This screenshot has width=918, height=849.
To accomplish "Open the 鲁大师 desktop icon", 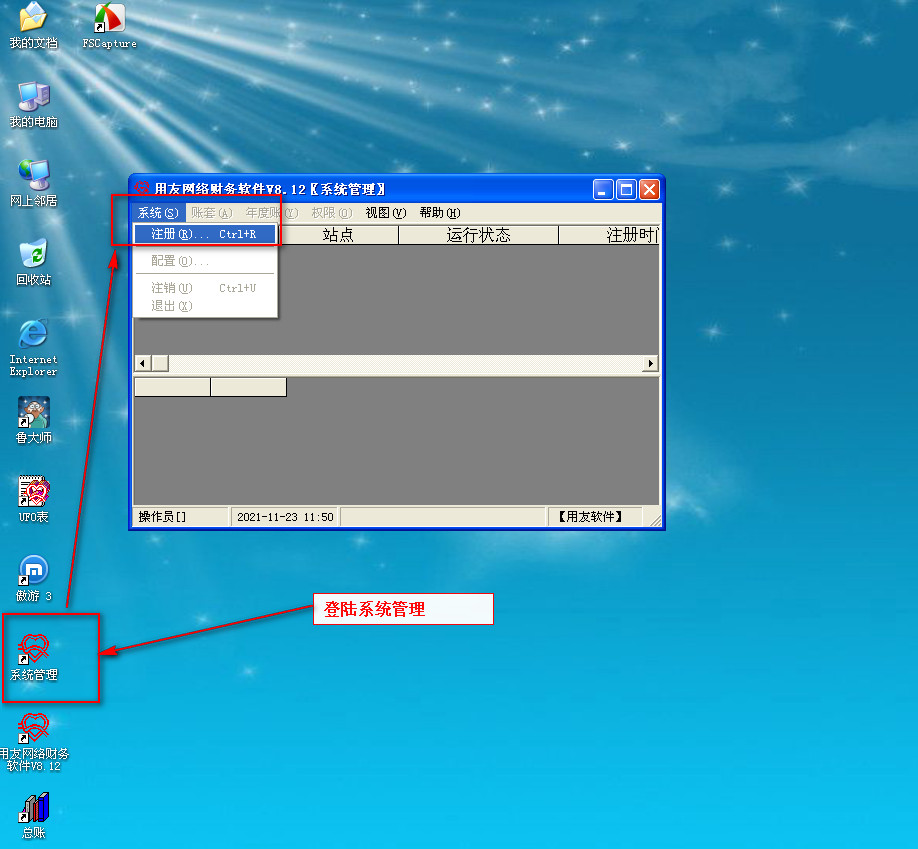I will (34, 415).
